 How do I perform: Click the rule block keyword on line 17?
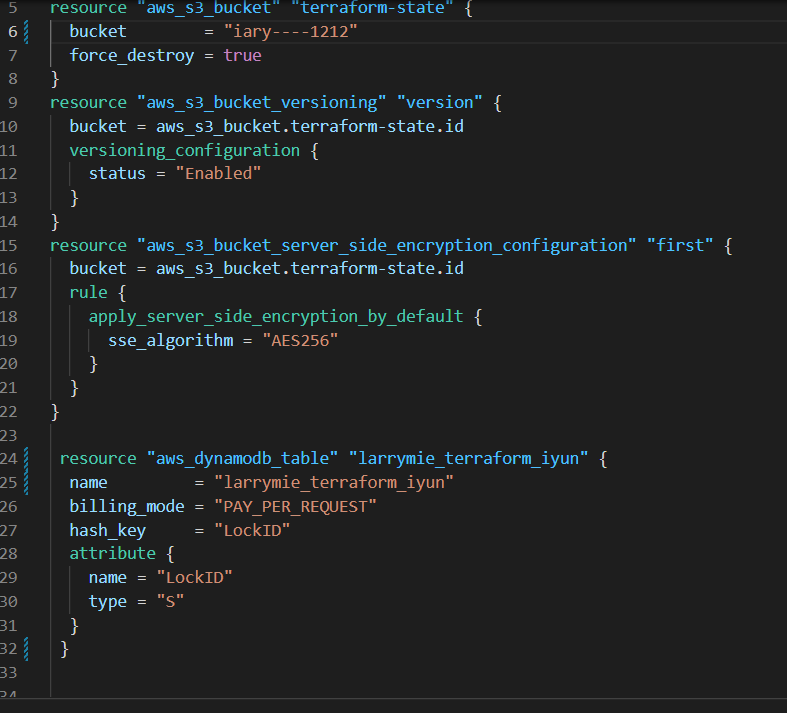point(88,293)
